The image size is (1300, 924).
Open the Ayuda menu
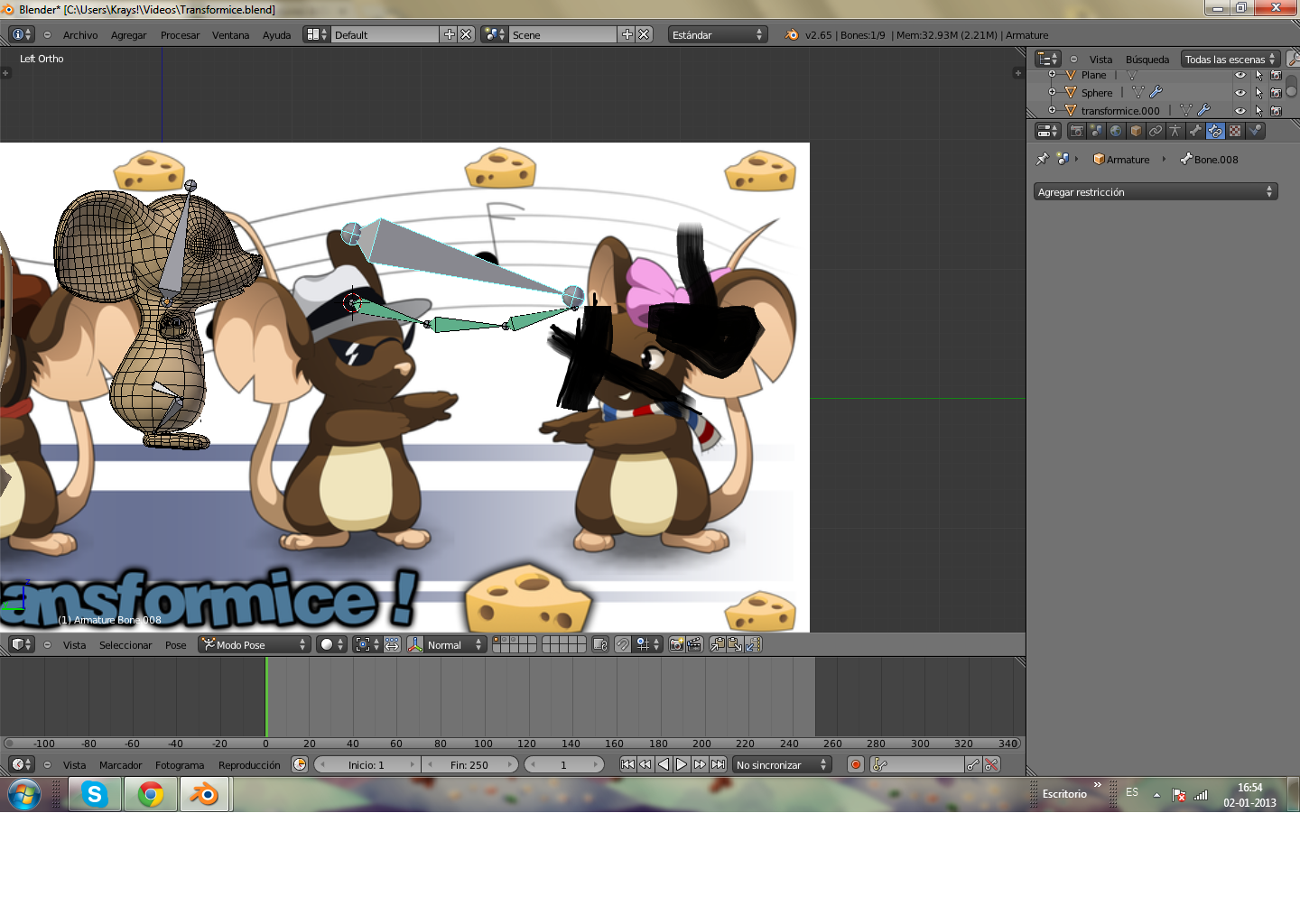tap(276, 35)
